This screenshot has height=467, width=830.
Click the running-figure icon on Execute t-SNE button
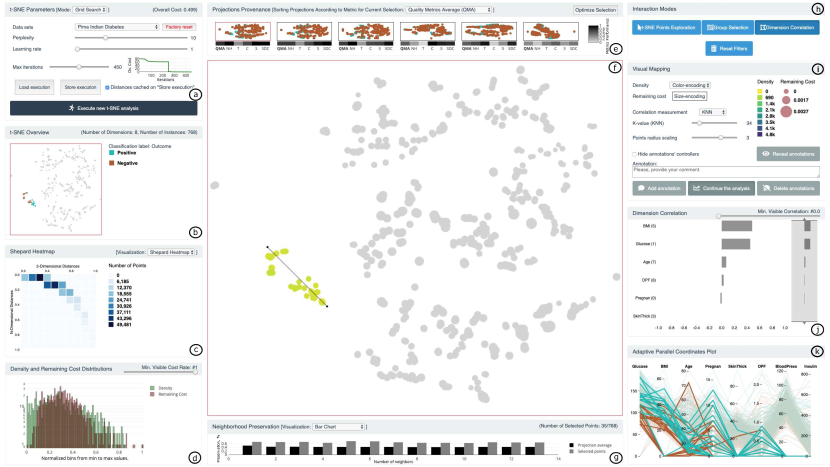pos(73,108)
